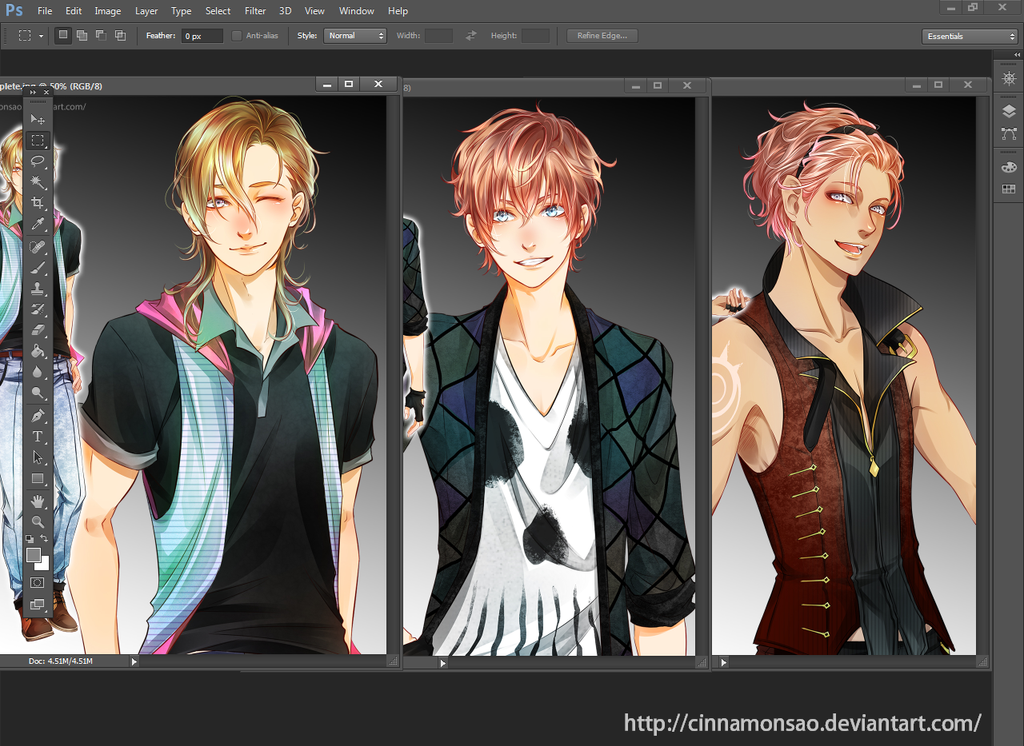This screenshot has height=746, width=1024.
Task: Open status bar arrow of middle document
Action: (x=443, y=663)
